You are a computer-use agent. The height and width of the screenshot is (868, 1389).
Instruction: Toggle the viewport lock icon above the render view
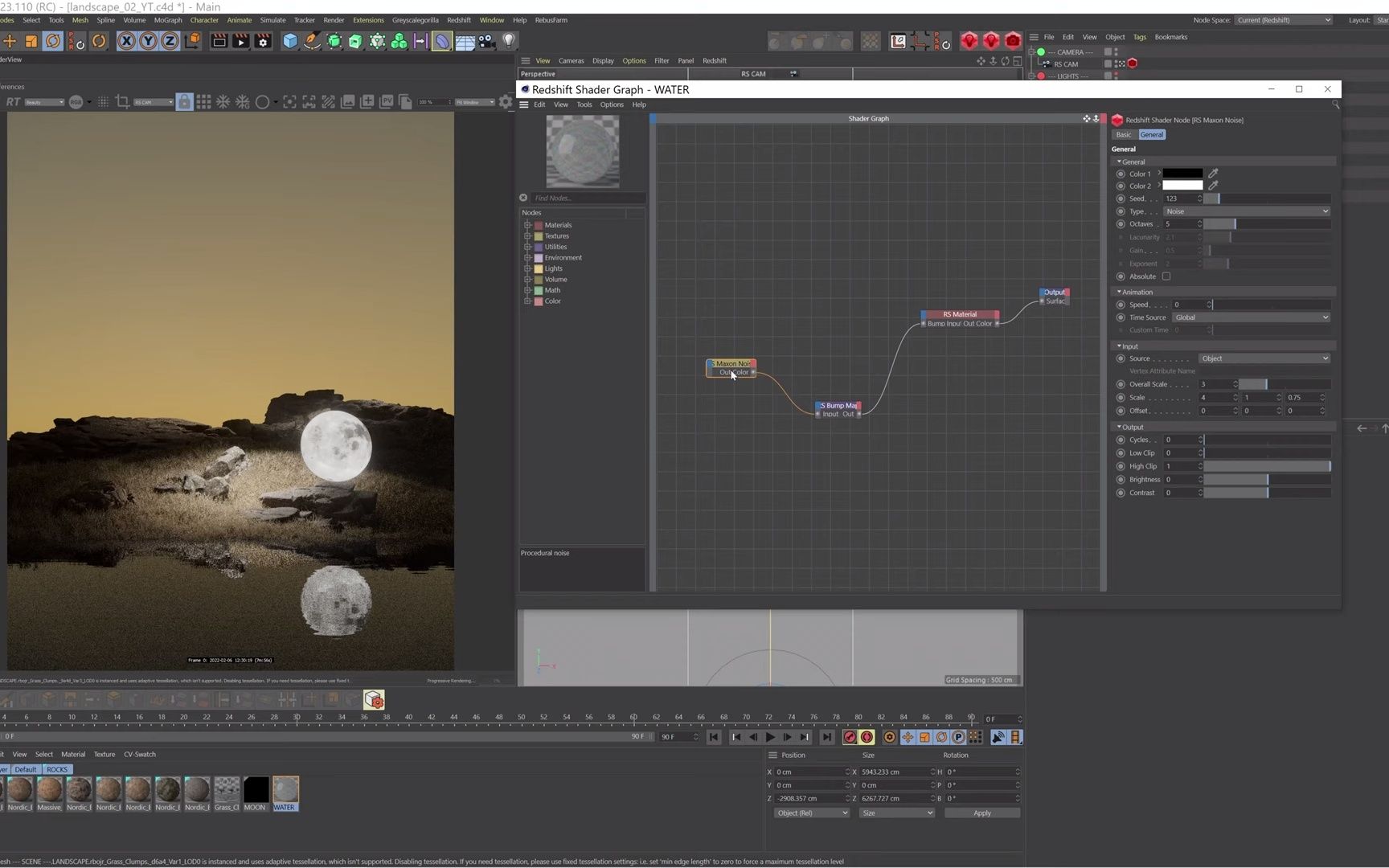tap(184, 102)
